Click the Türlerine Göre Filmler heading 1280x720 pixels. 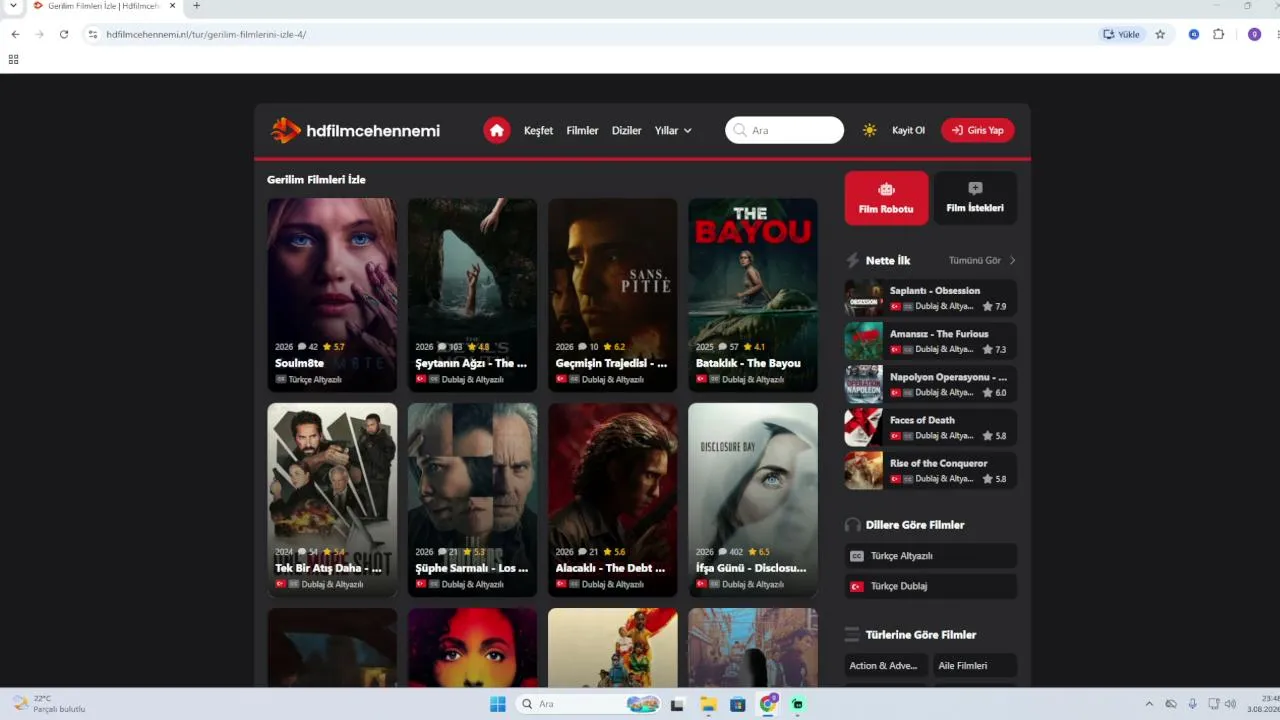[x=921, y=635]
